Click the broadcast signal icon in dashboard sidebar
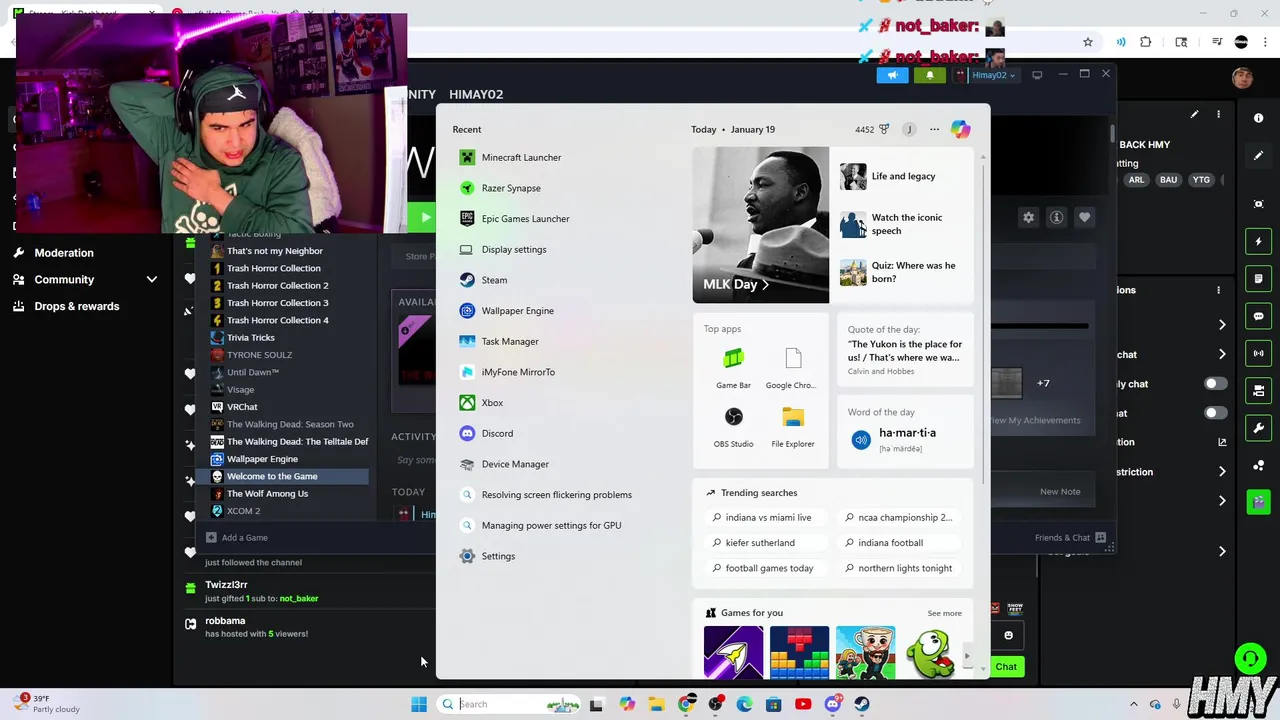Screen dimensions: 1280x720 [1258, 353]
